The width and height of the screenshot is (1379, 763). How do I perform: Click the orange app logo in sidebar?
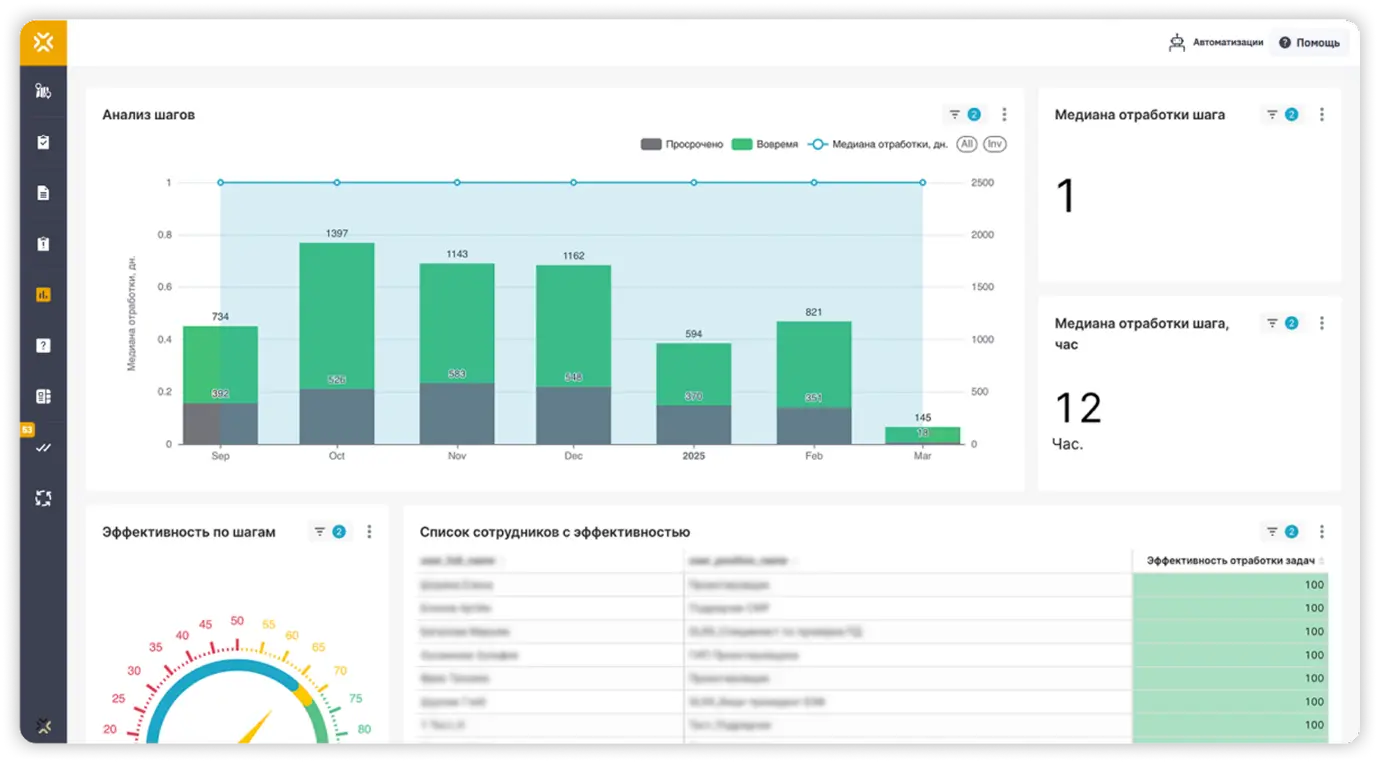(x=43, y=42)
